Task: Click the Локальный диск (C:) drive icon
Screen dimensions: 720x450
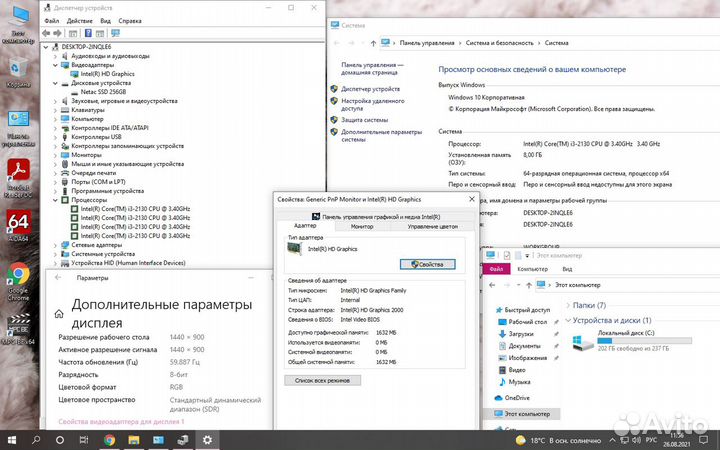Action: 583,342
